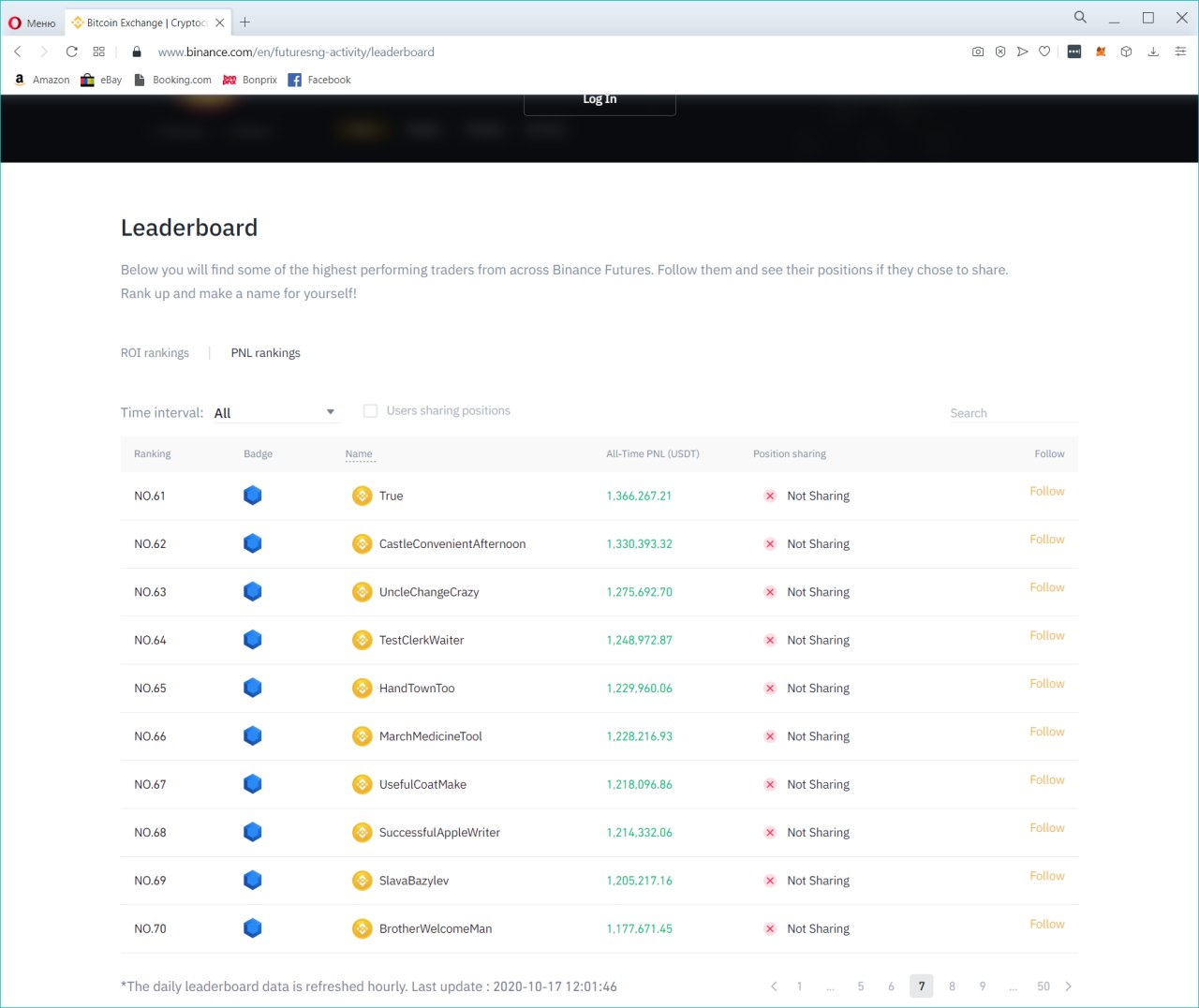Go to previous page arrow in pagination
This screenshot has height=1008, width=1199.
774,986
